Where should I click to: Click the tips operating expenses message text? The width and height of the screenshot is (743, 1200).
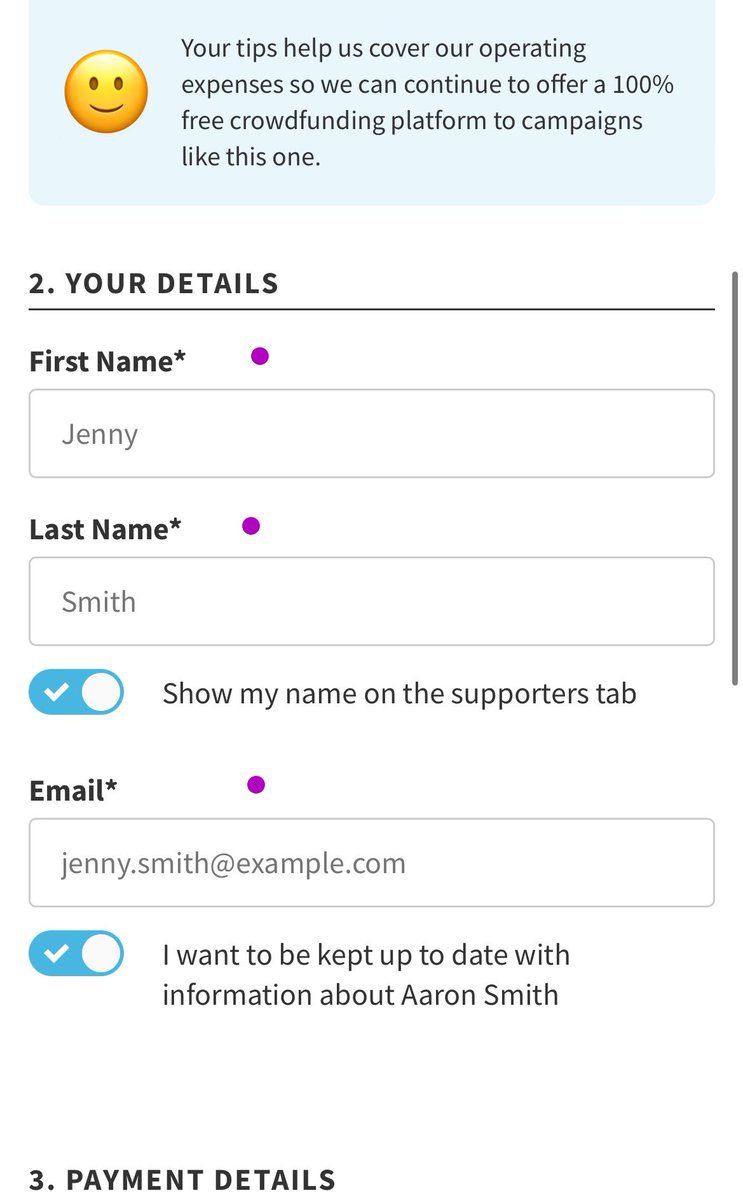[x=427, y=103]
